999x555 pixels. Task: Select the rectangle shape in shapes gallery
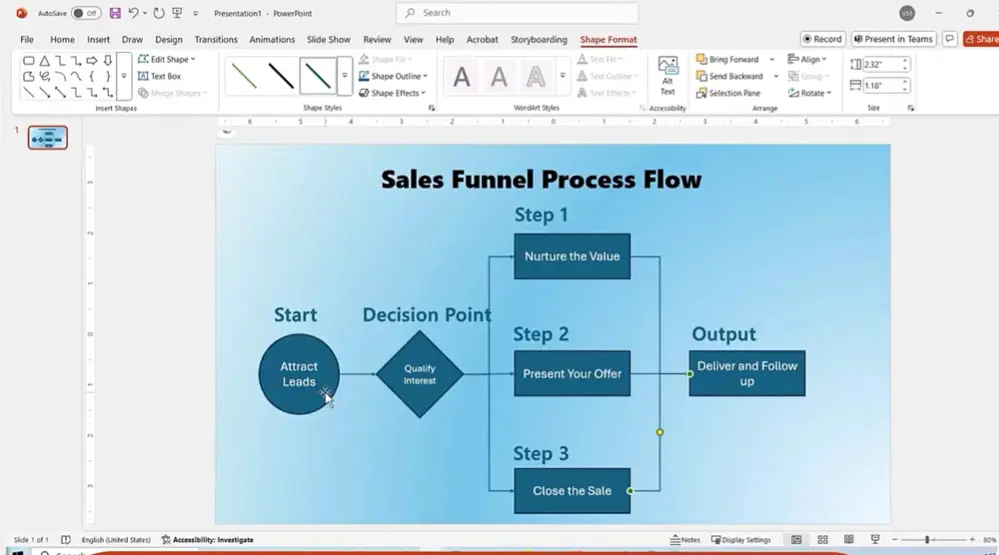[29, 60]
